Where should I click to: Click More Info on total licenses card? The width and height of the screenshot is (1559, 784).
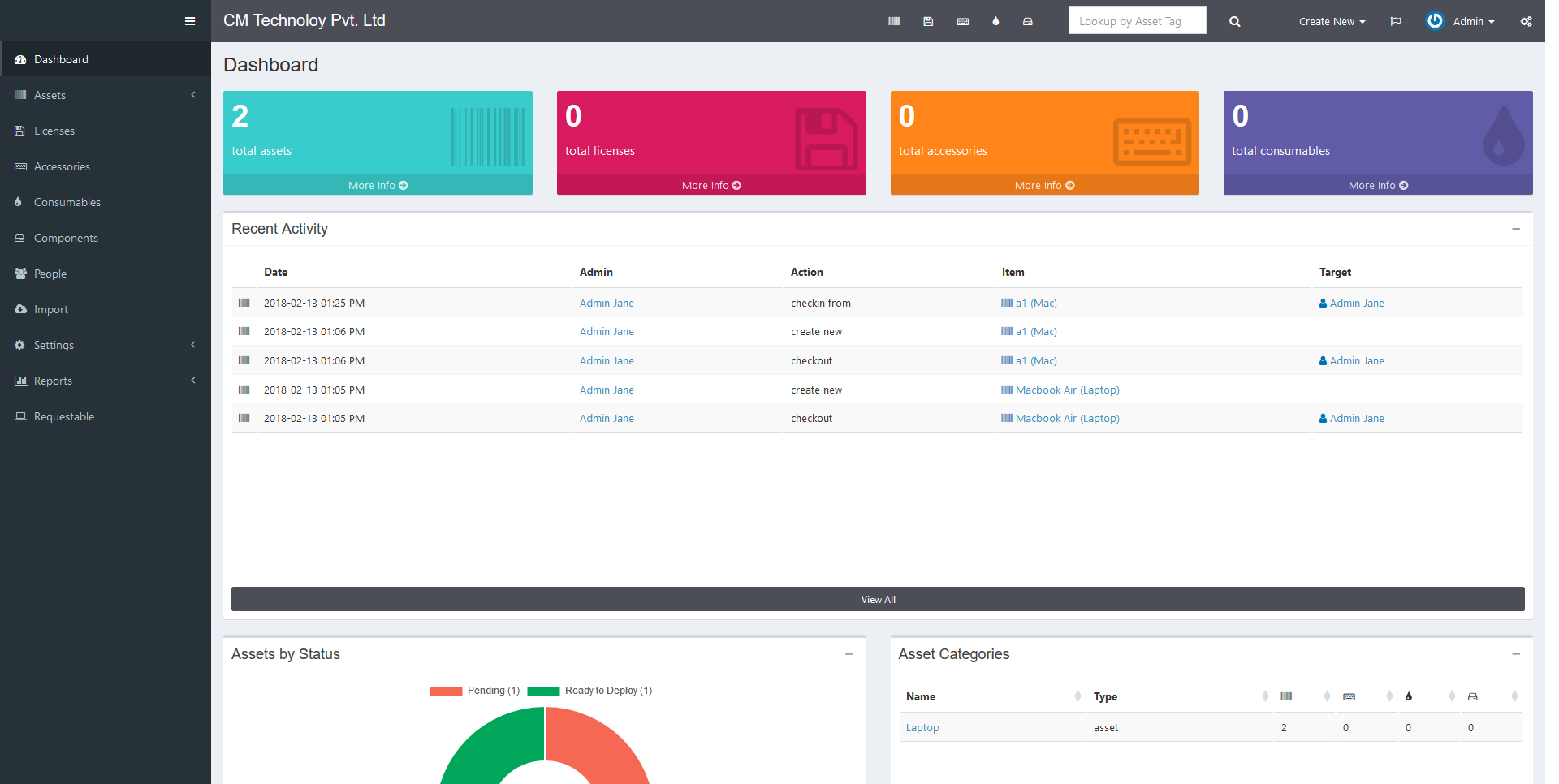711,185
